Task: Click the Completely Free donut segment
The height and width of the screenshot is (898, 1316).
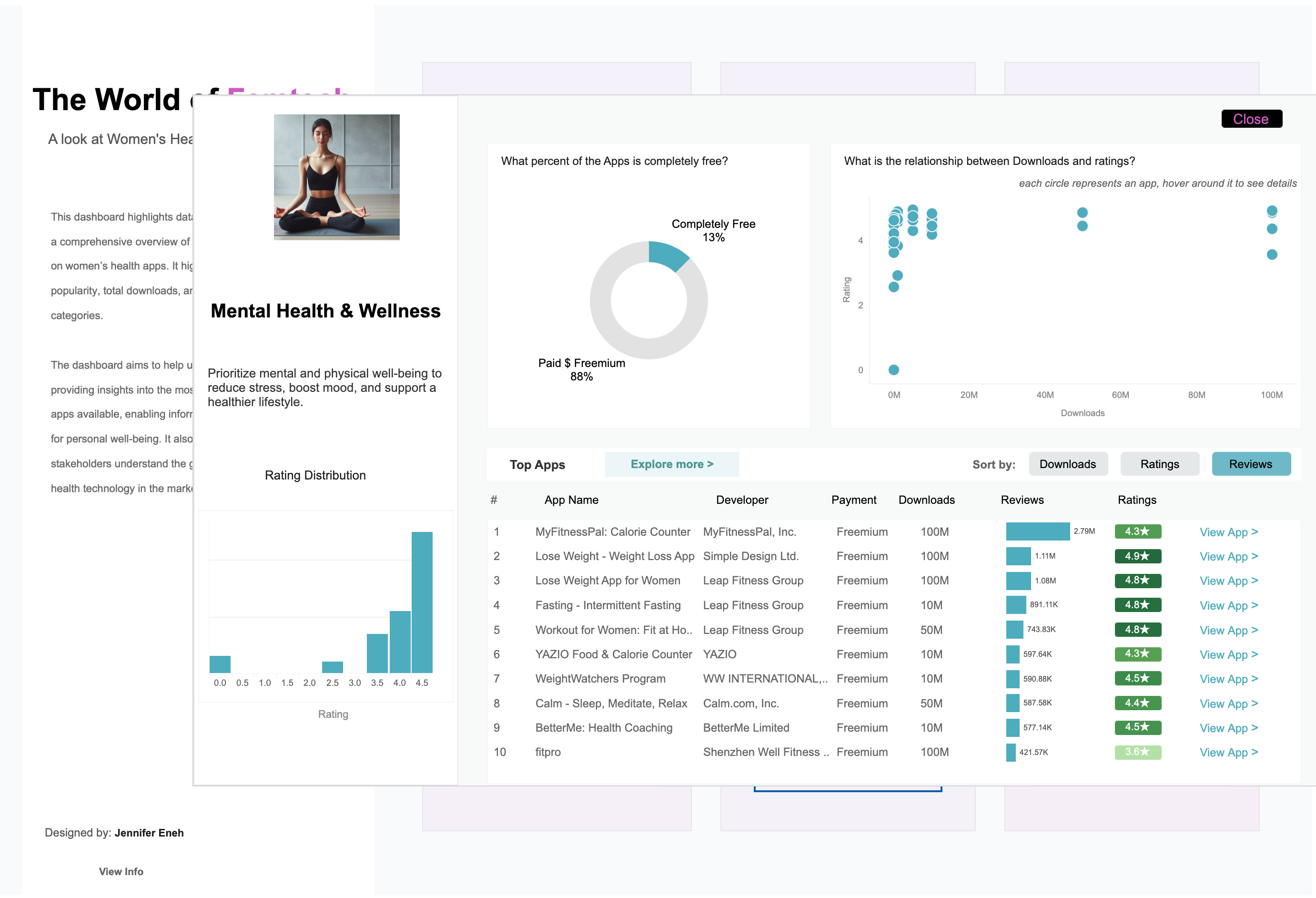Action: tap(667, 255)
